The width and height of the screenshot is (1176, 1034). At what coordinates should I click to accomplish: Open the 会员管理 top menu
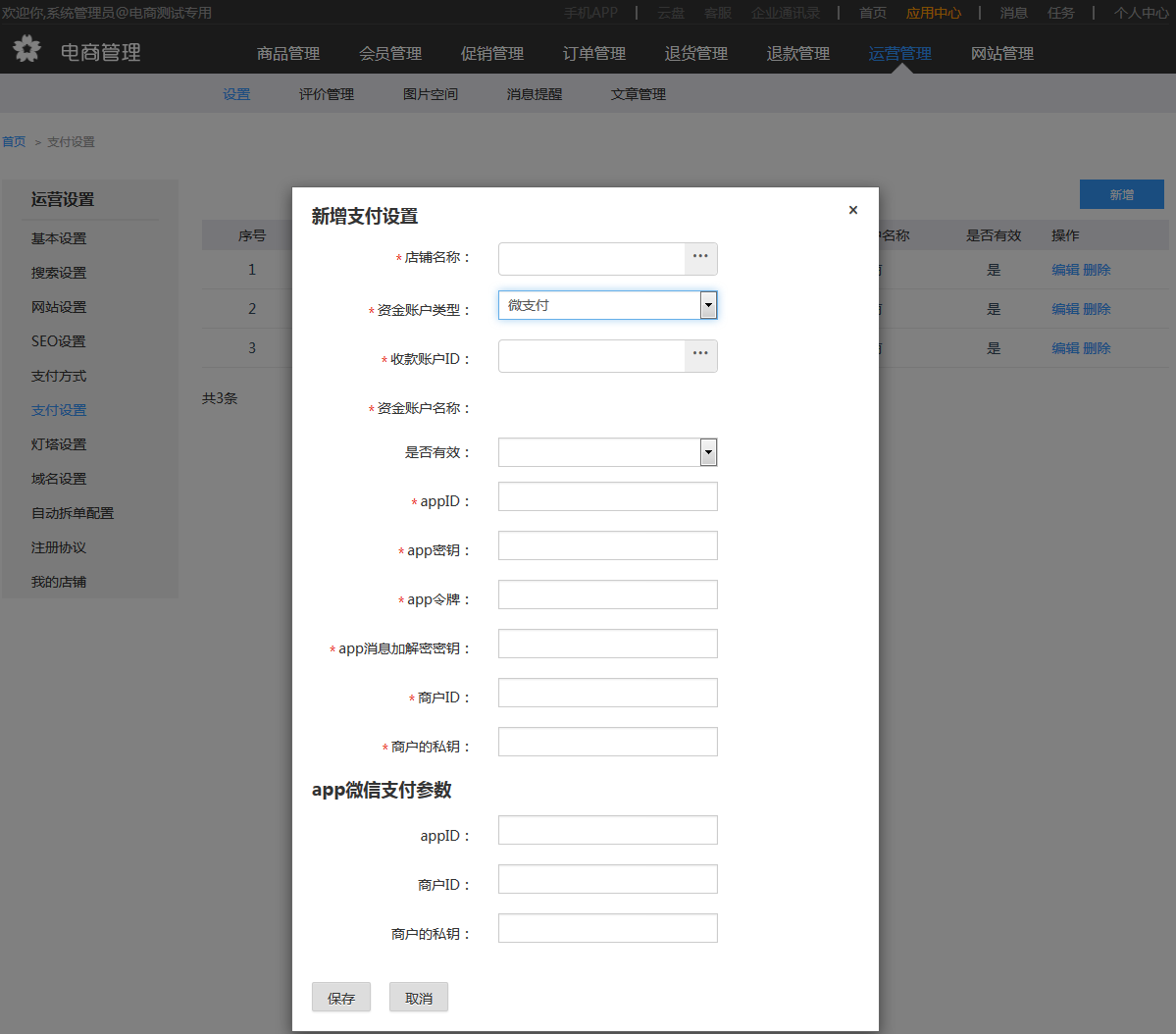pyautogui.click(x=390, y=53)
